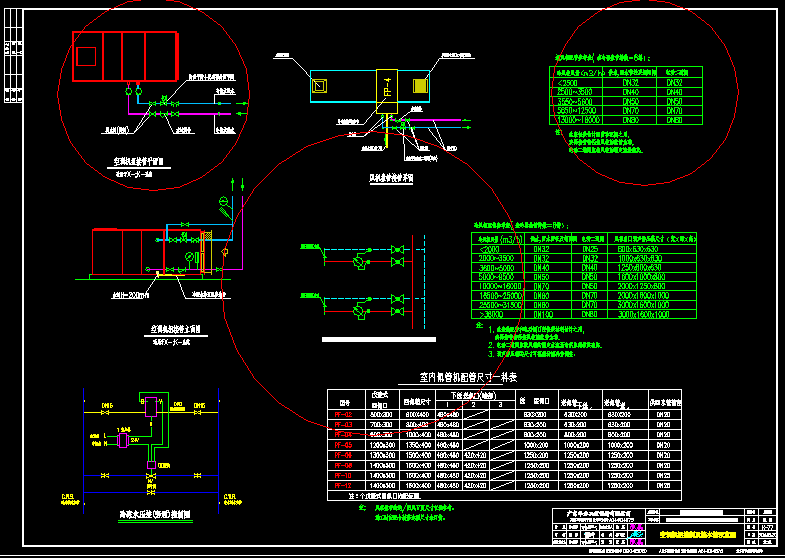Click the <2000 airflow cell in middle table
Image resolution: width=785 pixels, height=558 pixels.
point(488,248)
